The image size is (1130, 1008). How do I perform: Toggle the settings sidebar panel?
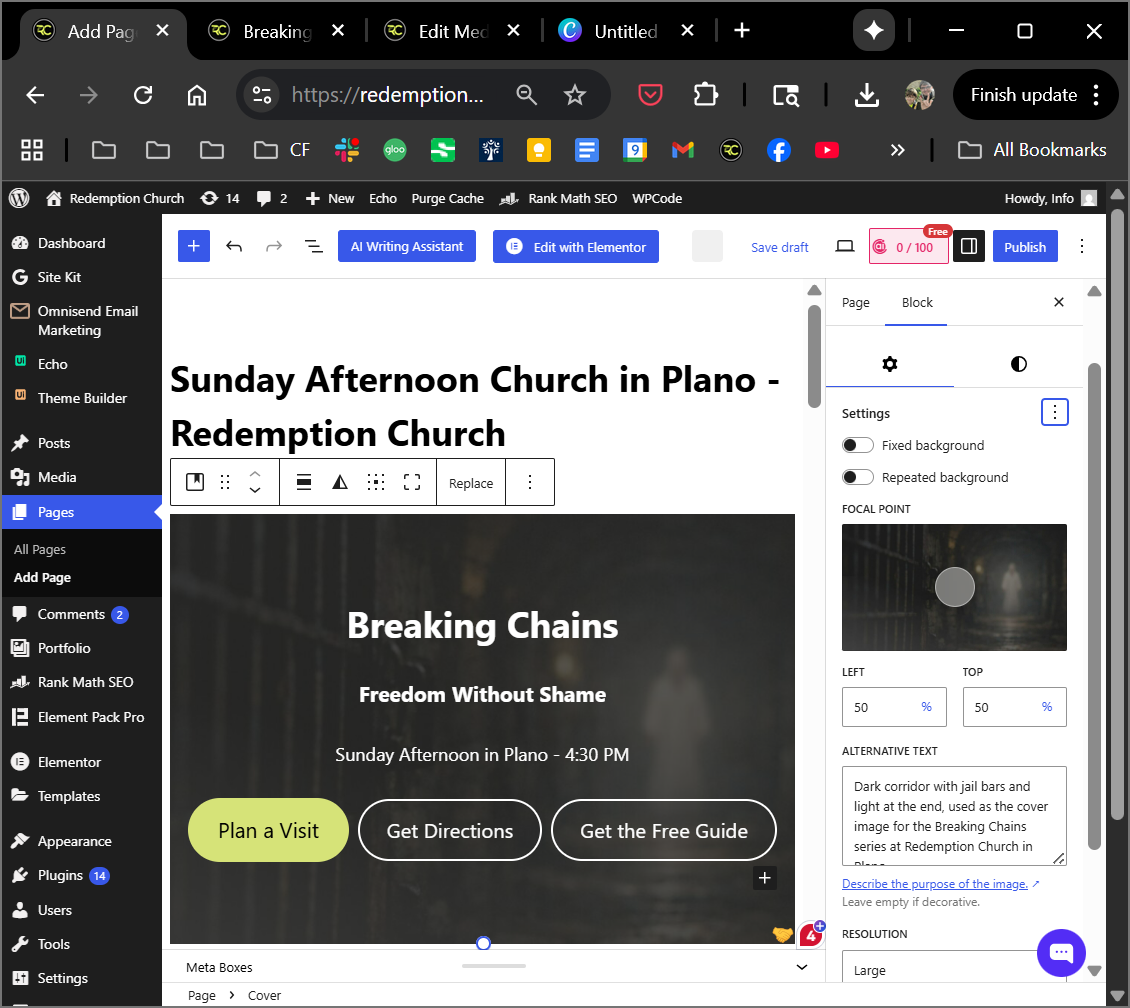(x=969, y=247)
